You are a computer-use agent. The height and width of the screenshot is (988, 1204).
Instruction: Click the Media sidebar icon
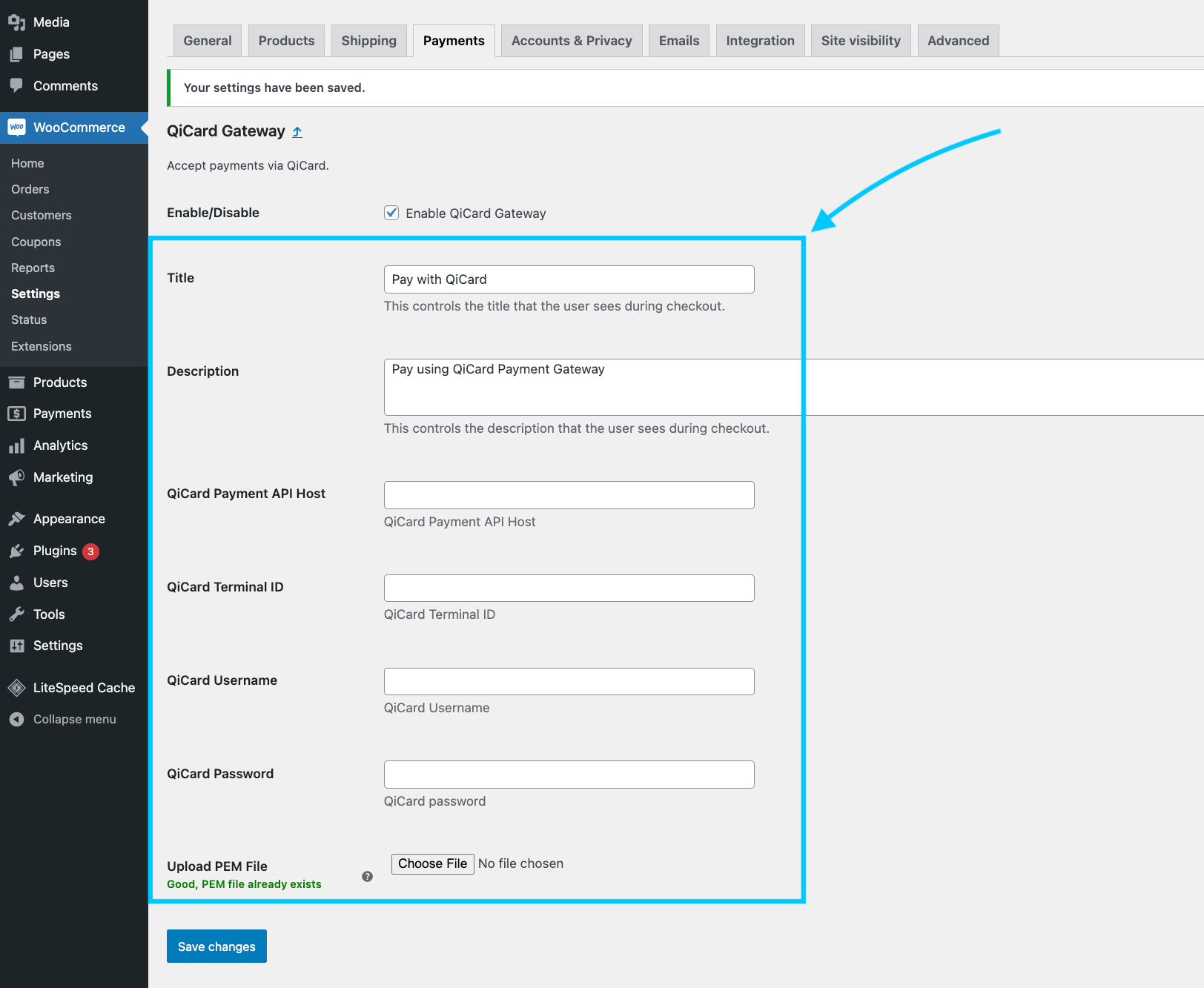tap(17, 22)
